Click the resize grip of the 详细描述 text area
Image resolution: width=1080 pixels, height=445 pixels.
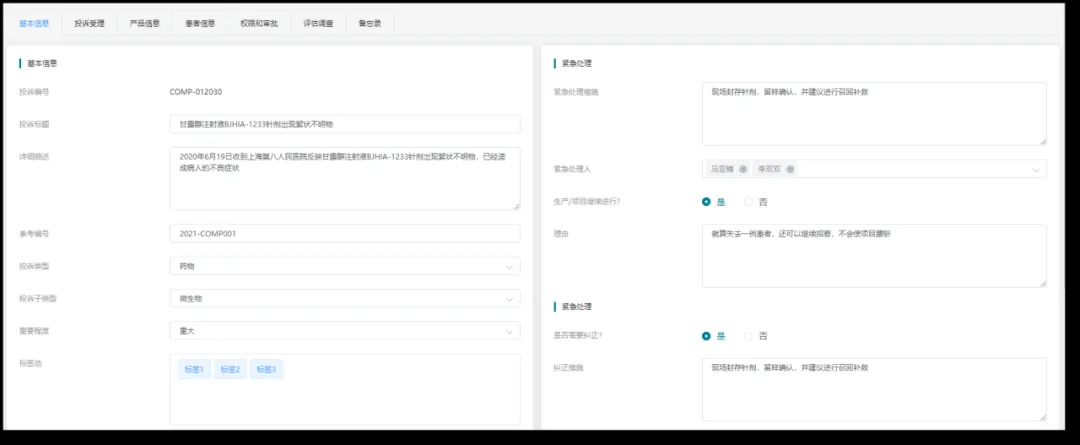[517, 206]
